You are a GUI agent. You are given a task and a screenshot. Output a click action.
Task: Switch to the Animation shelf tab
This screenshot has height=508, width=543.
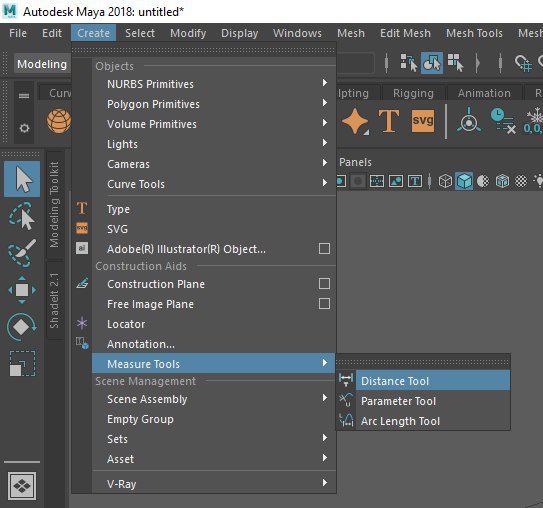pyautogui.click(x=484, y=93)
